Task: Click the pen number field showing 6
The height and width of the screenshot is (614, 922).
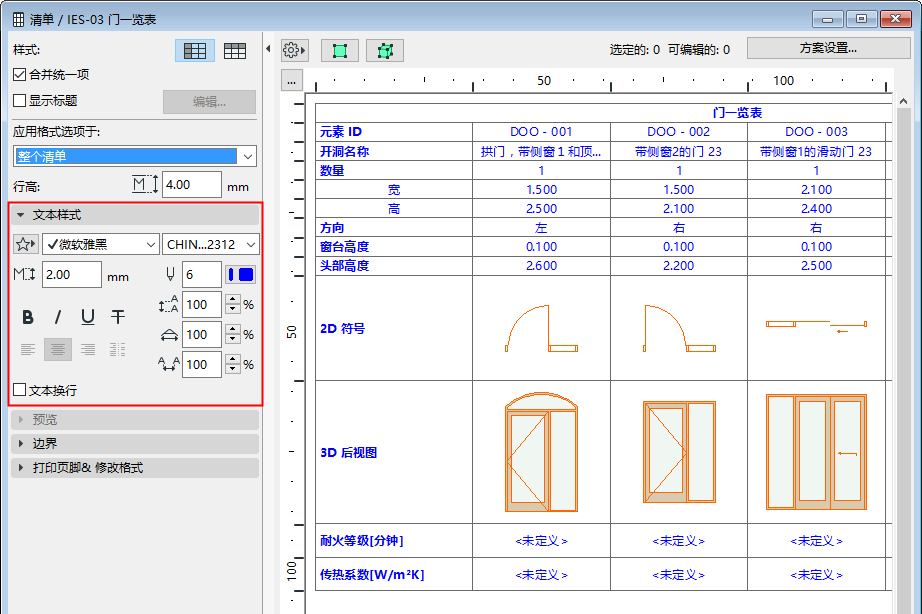Action: tap(202, 275)
